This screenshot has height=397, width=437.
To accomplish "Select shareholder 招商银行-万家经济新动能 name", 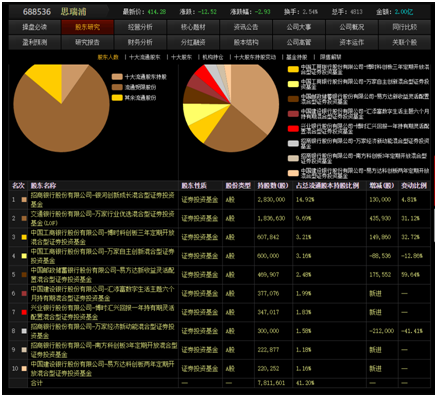I will click(103, 331).
